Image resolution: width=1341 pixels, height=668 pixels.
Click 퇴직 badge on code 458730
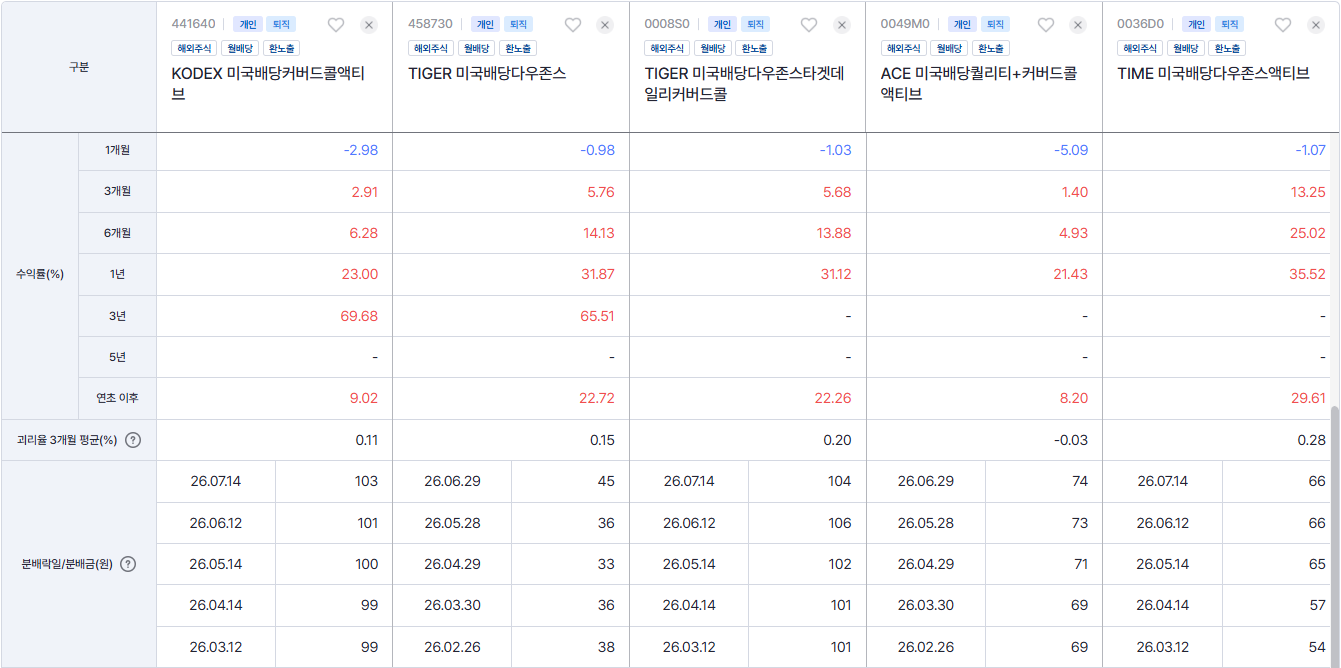click(x=517, y=24)
